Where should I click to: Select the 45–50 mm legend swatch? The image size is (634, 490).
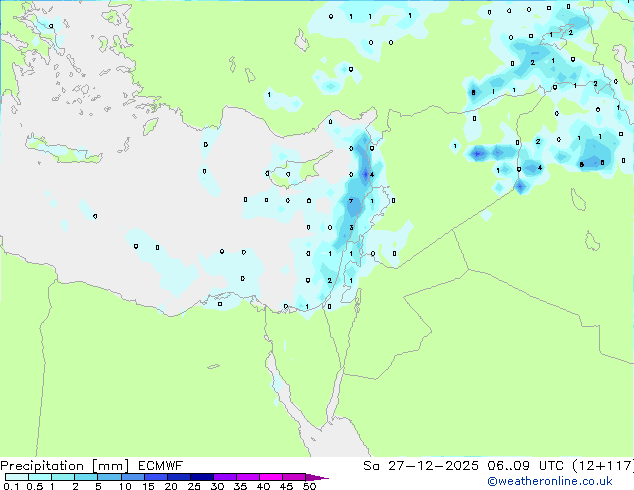click(x=294, y=477)
